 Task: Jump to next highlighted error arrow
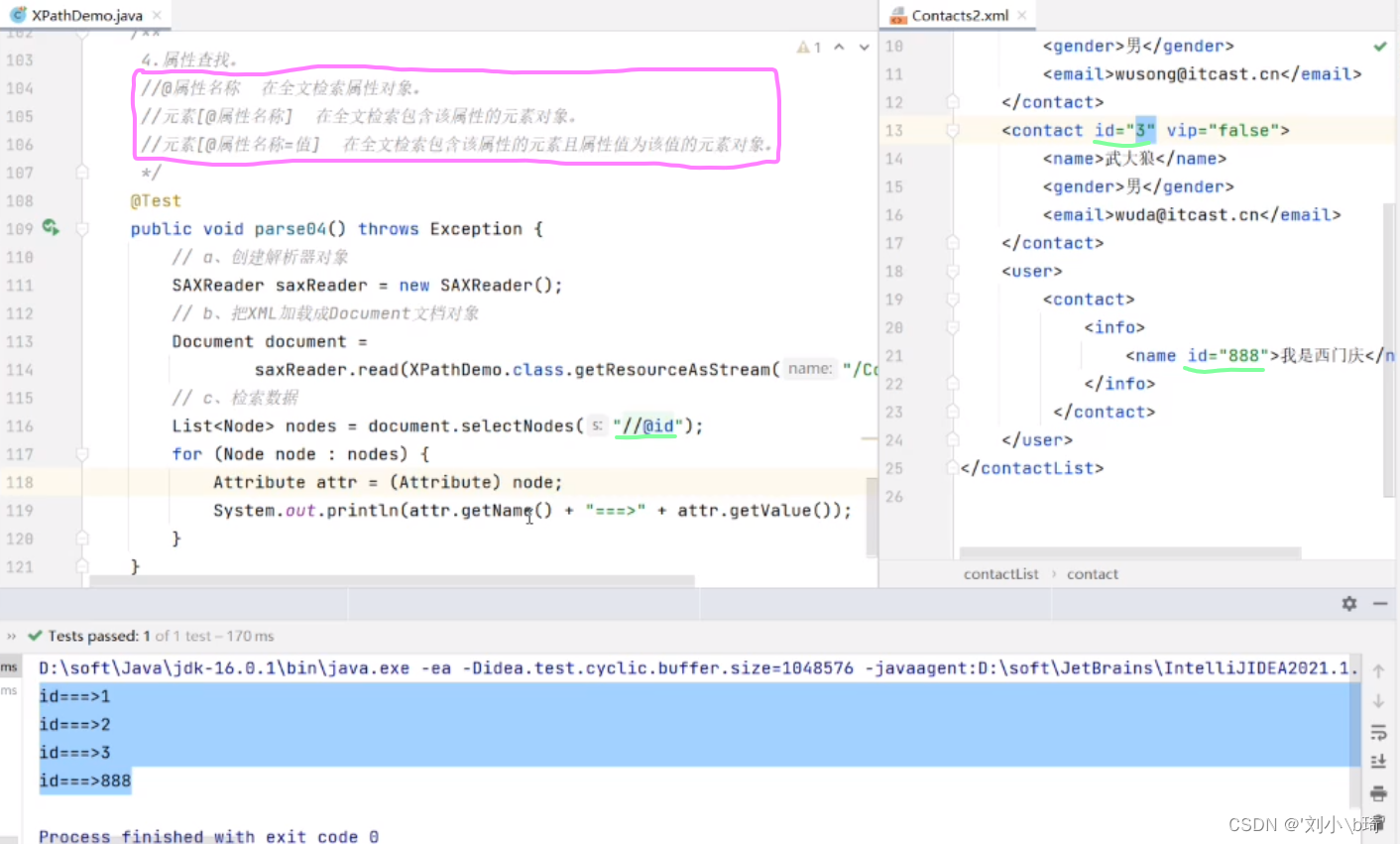click(x=865, y=47)
